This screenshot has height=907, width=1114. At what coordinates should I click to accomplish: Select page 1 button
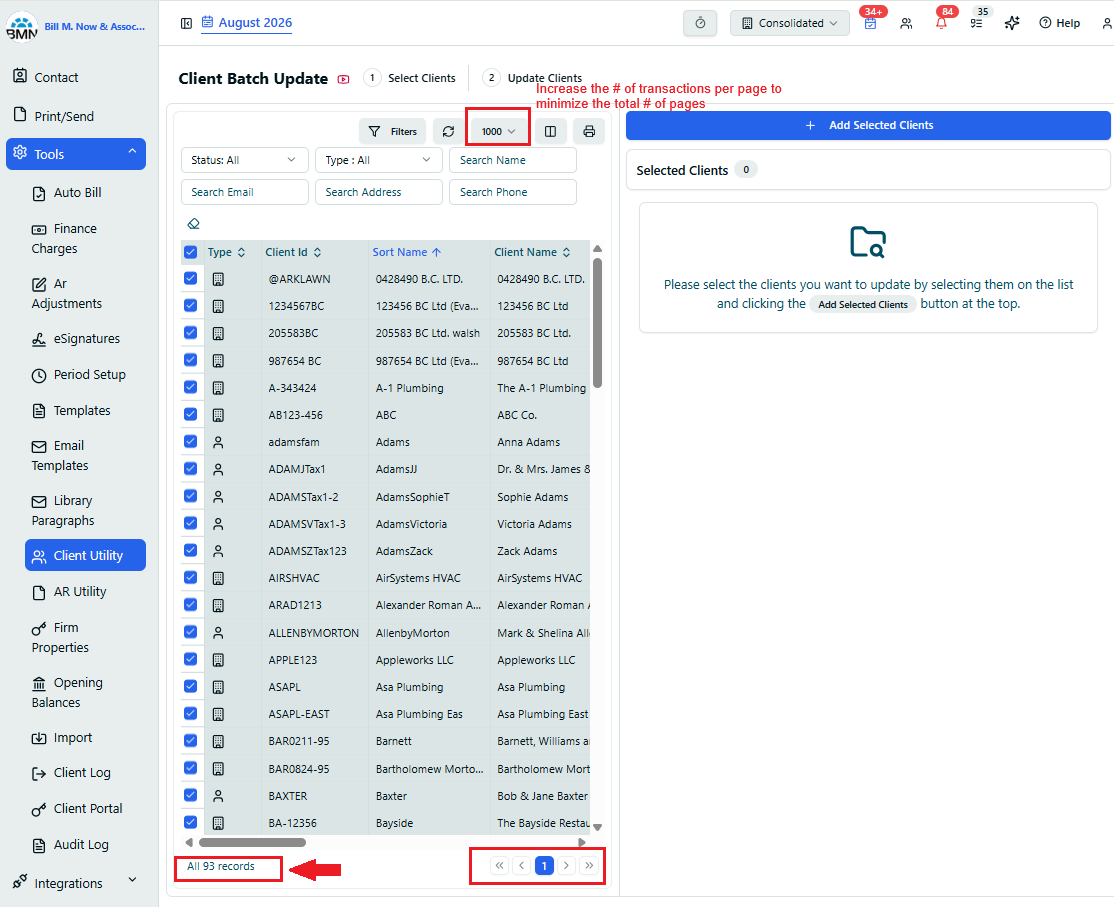click(544, 865)
